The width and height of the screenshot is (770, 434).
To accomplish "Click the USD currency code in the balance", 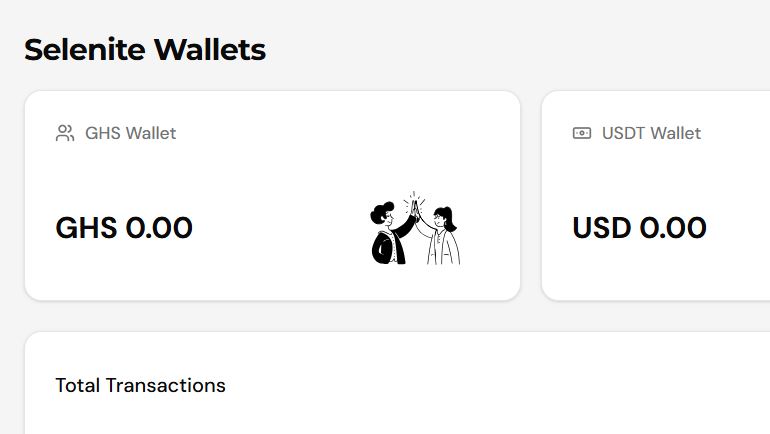I will click(602, 228).
